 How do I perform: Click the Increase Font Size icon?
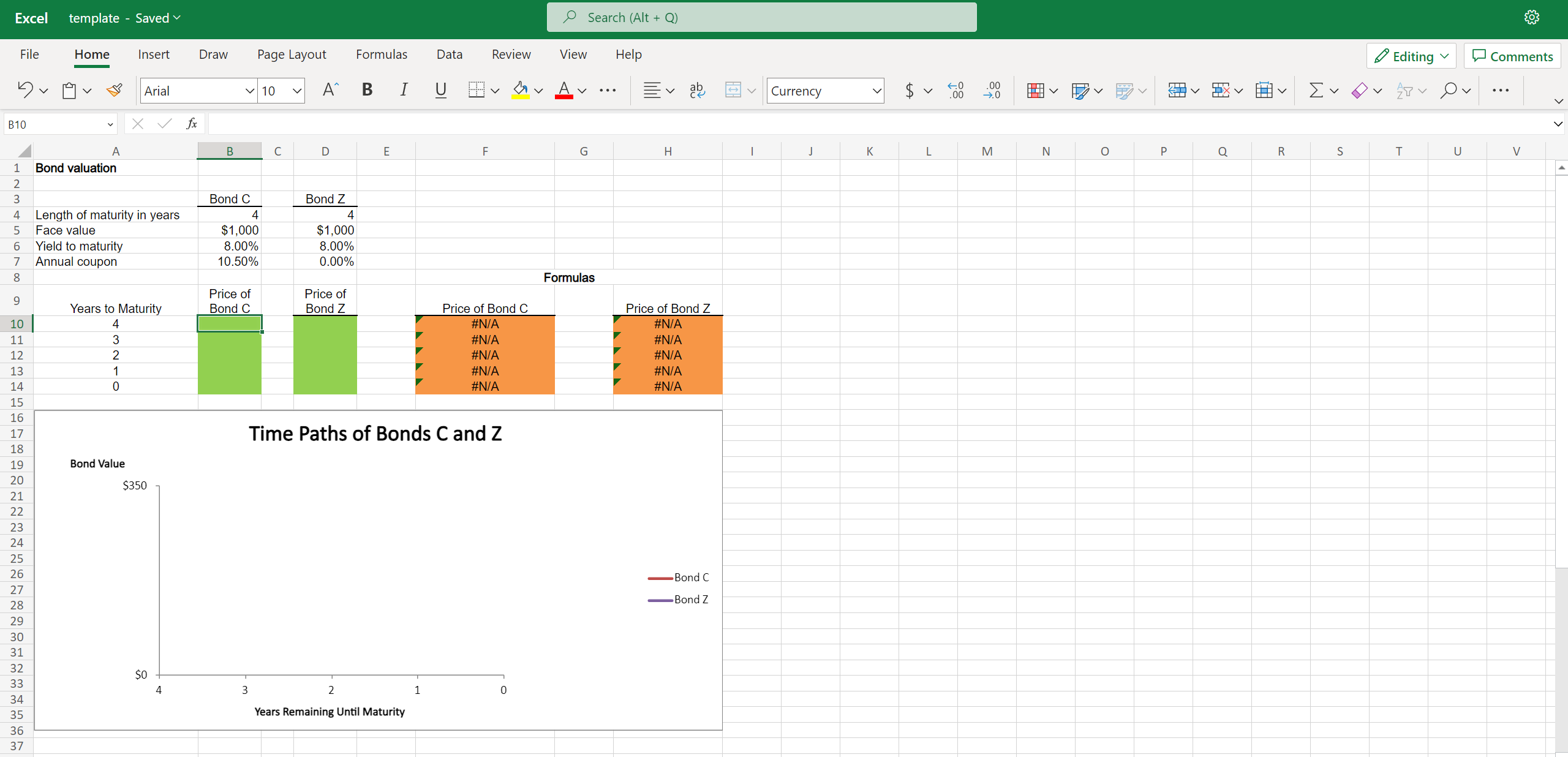330,90
